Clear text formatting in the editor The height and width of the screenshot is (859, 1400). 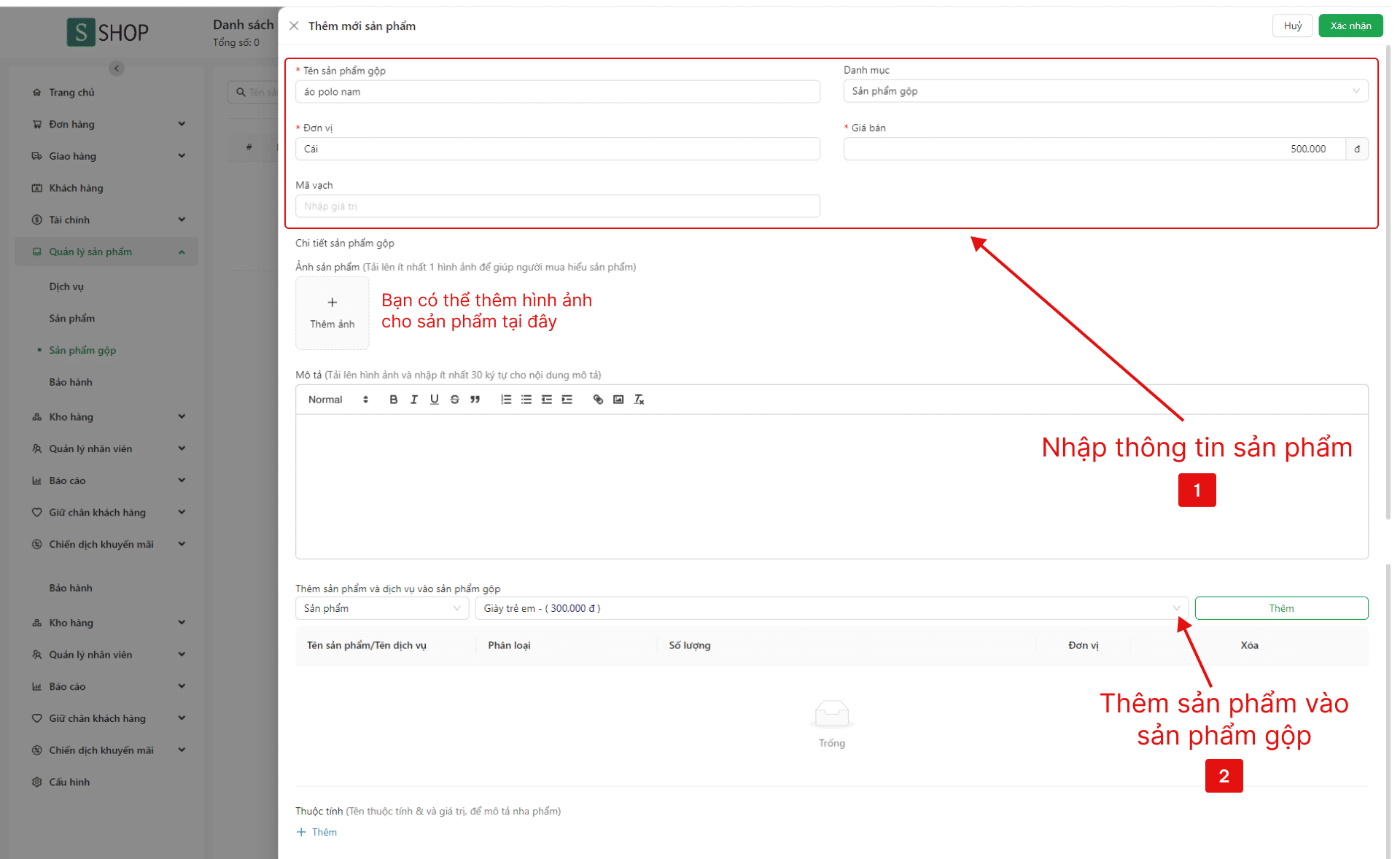(639, 400)
